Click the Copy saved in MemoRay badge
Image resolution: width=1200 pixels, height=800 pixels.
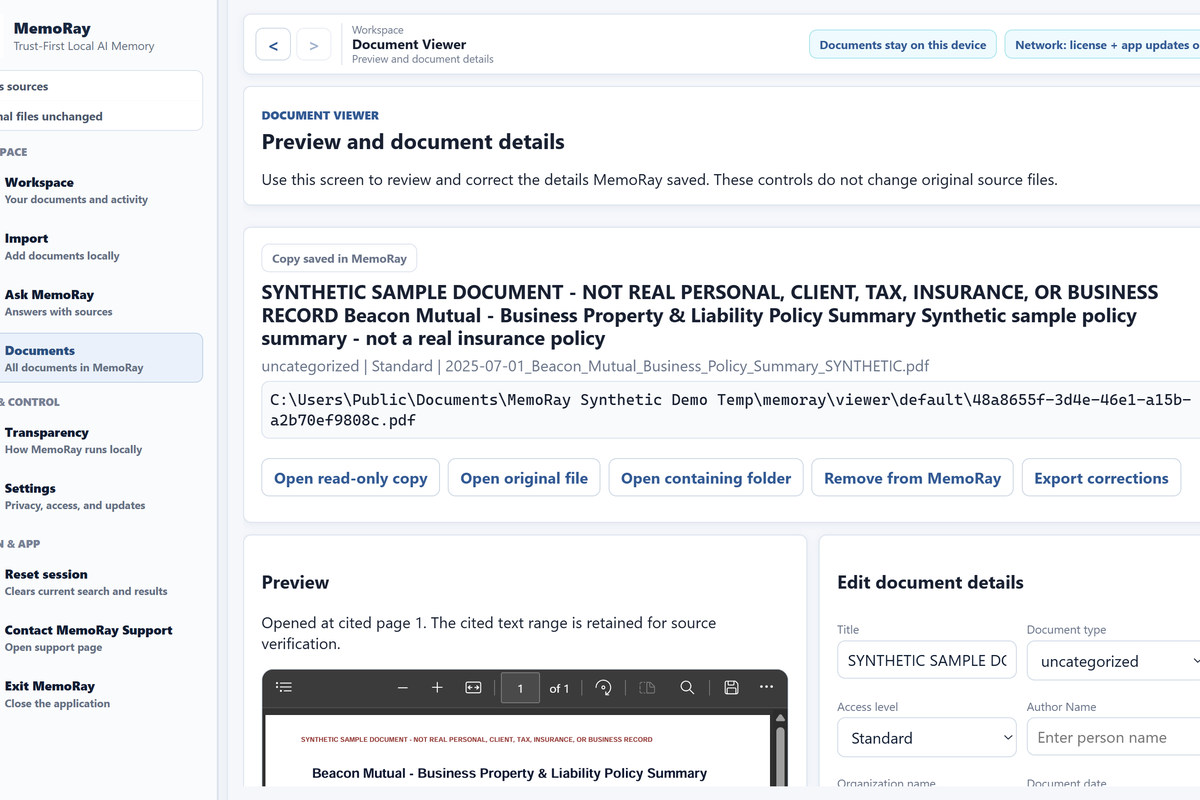coord(339,258)
